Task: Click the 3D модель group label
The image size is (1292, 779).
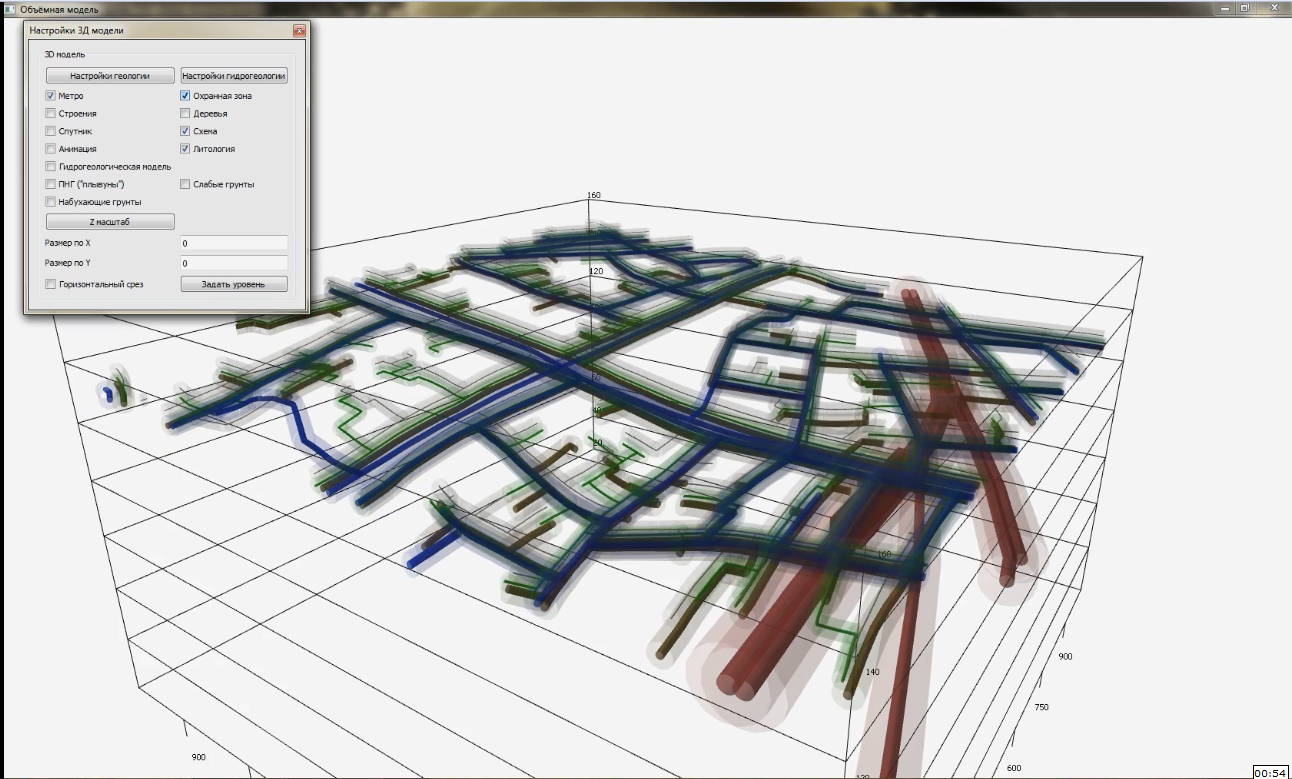Action: coord(65,54)
